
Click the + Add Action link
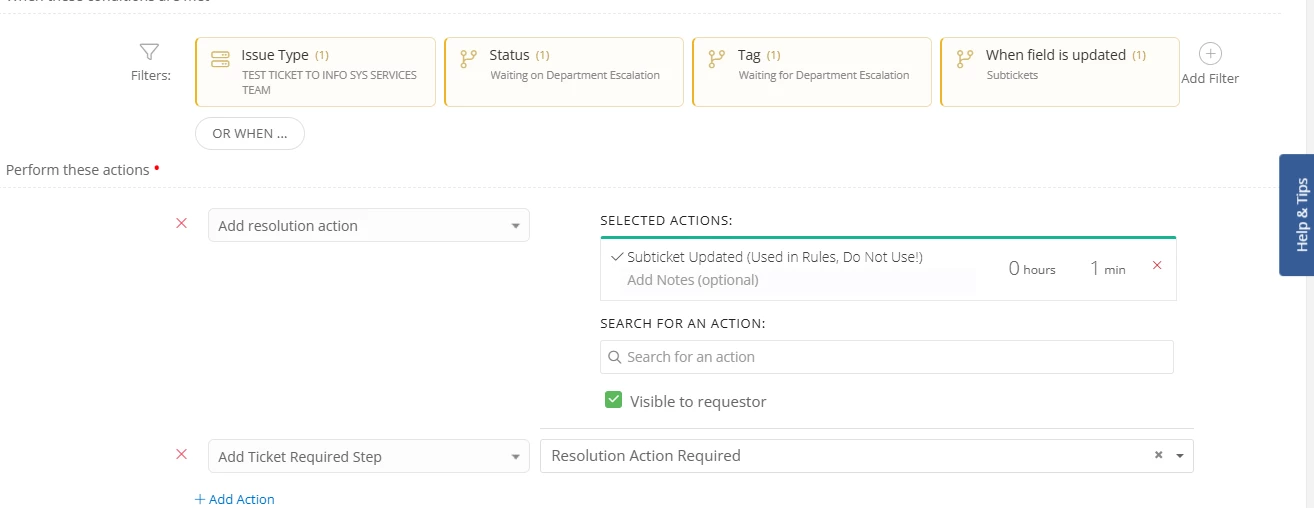(x=235, y=499)
